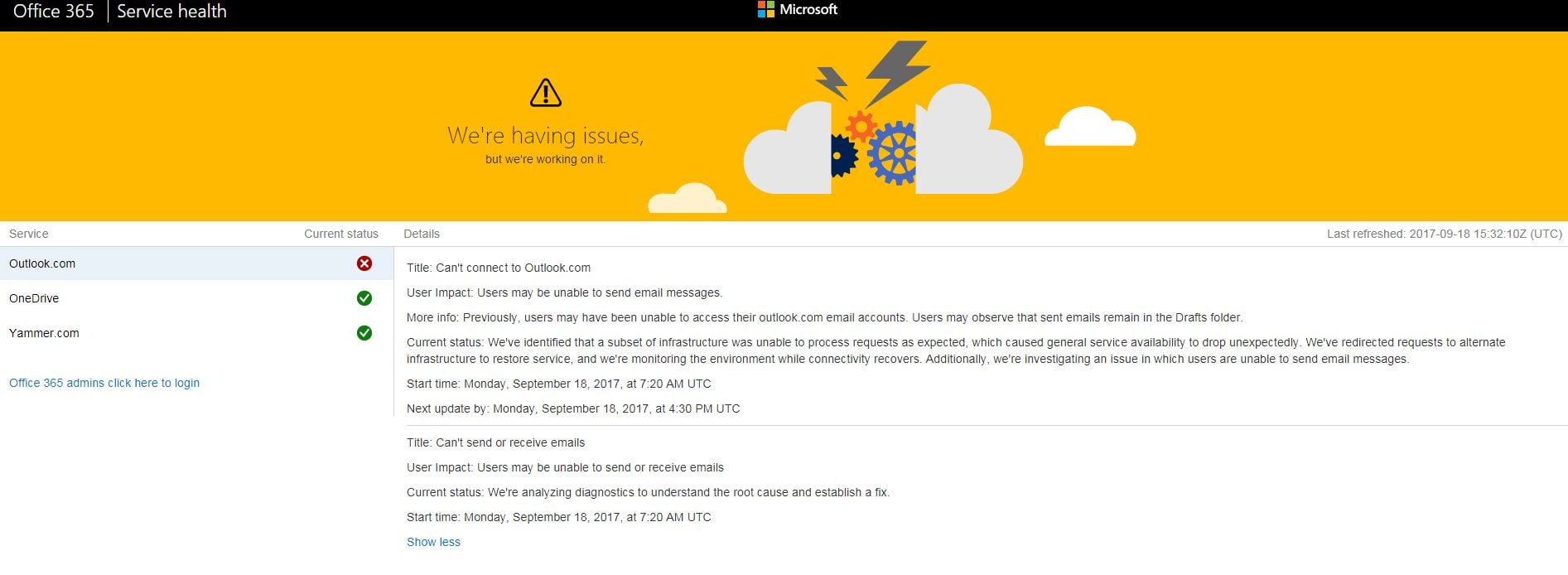The width and height of the screenshot is (1568, 575).
Task: Click the Service health header label
Action: pos(171,12)
